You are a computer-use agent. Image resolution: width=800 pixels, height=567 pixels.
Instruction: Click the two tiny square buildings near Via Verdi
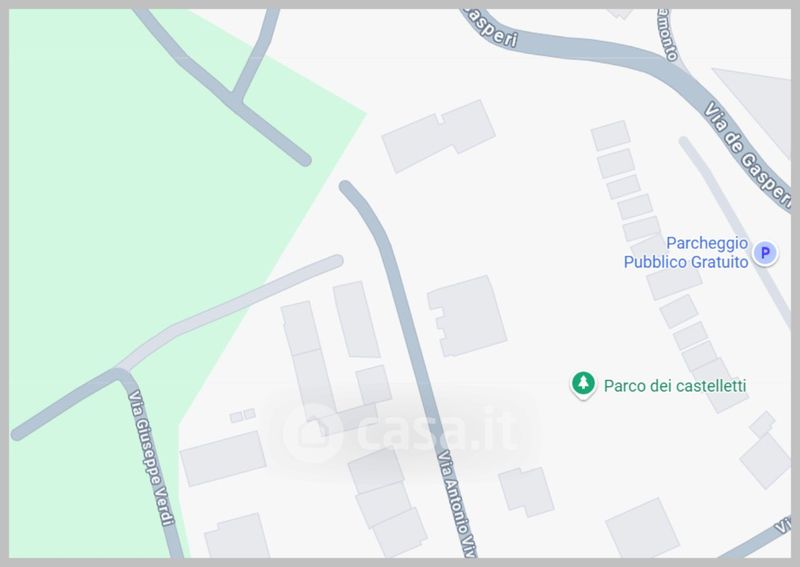tap(242, 415)
